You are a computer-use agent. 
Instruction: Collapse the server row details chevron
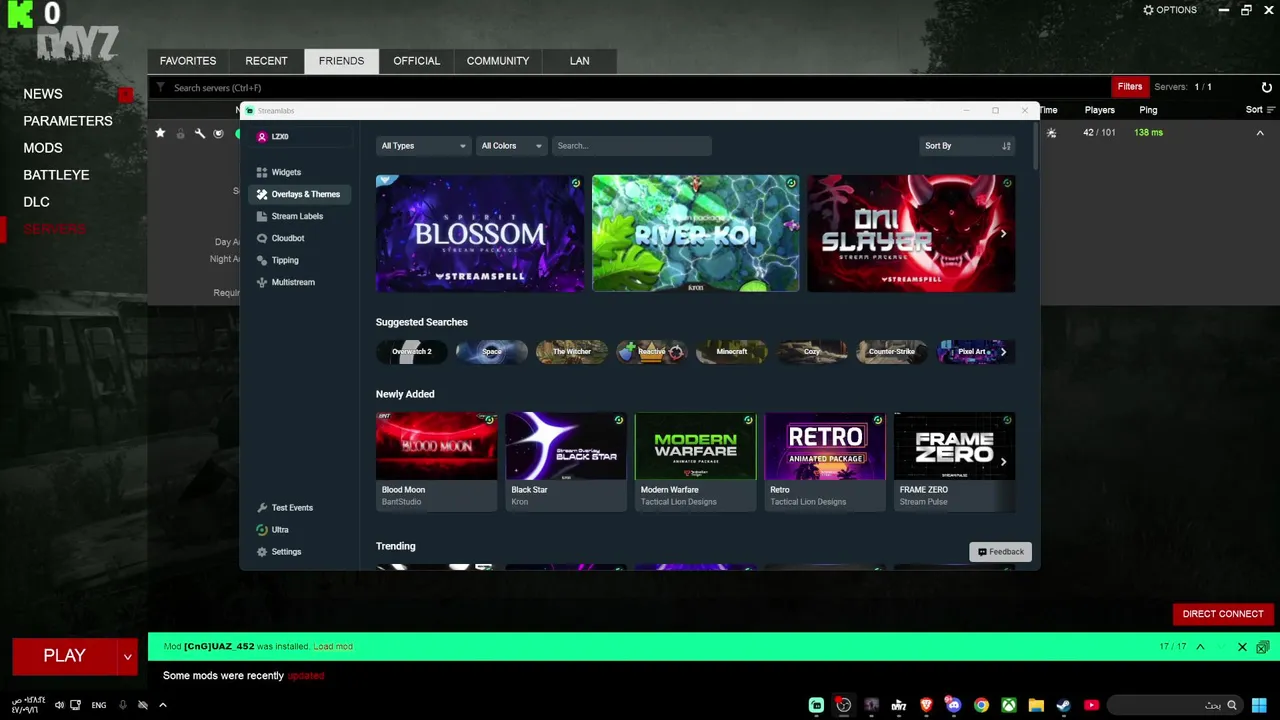pyautogui.click(x=1260, y=133)
